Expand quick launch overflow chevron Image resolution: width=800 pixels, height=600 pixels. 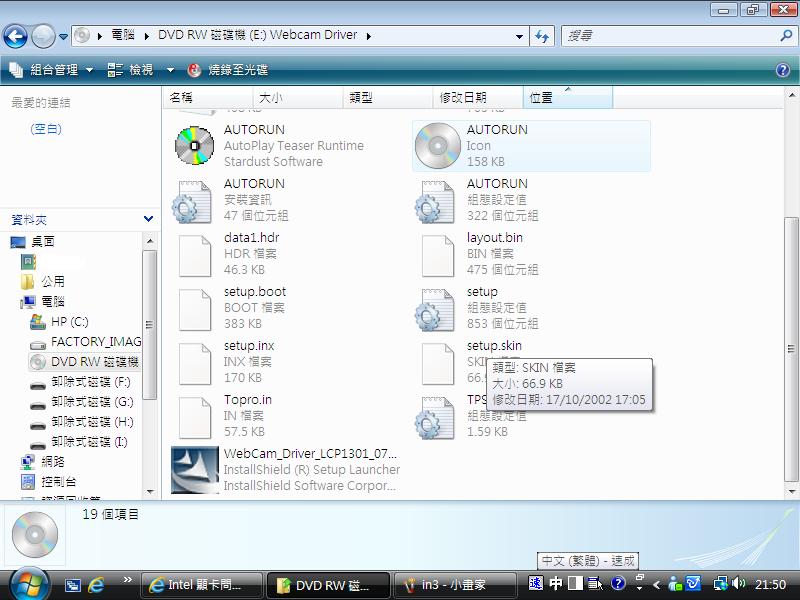(128, 579)
